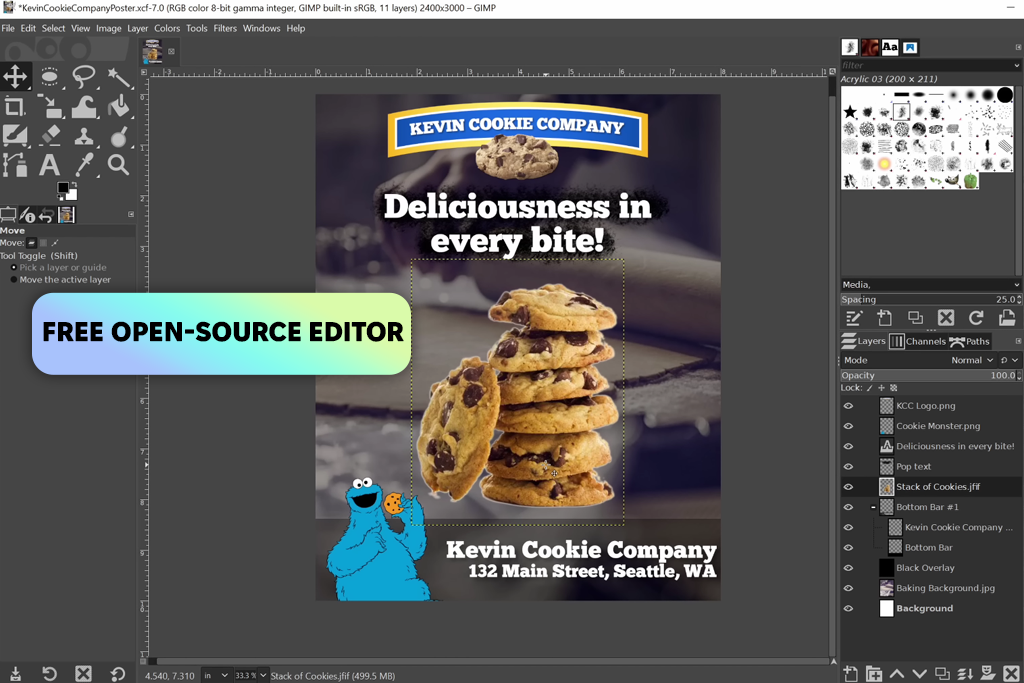Open the Device Status tab icon

click(x=27, y=215)
